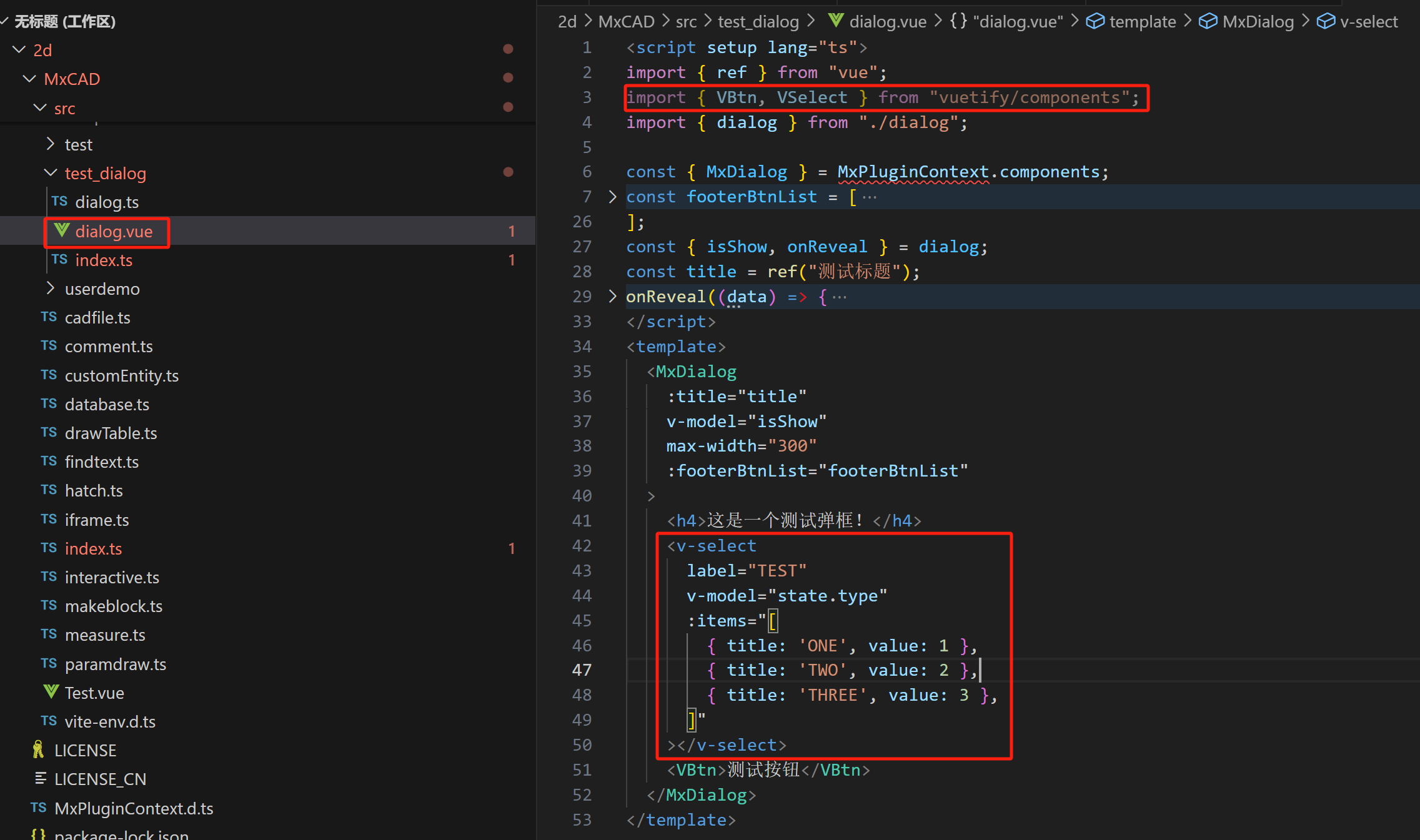Unfold the onReveal callback on line 29

tap(612, 296)
